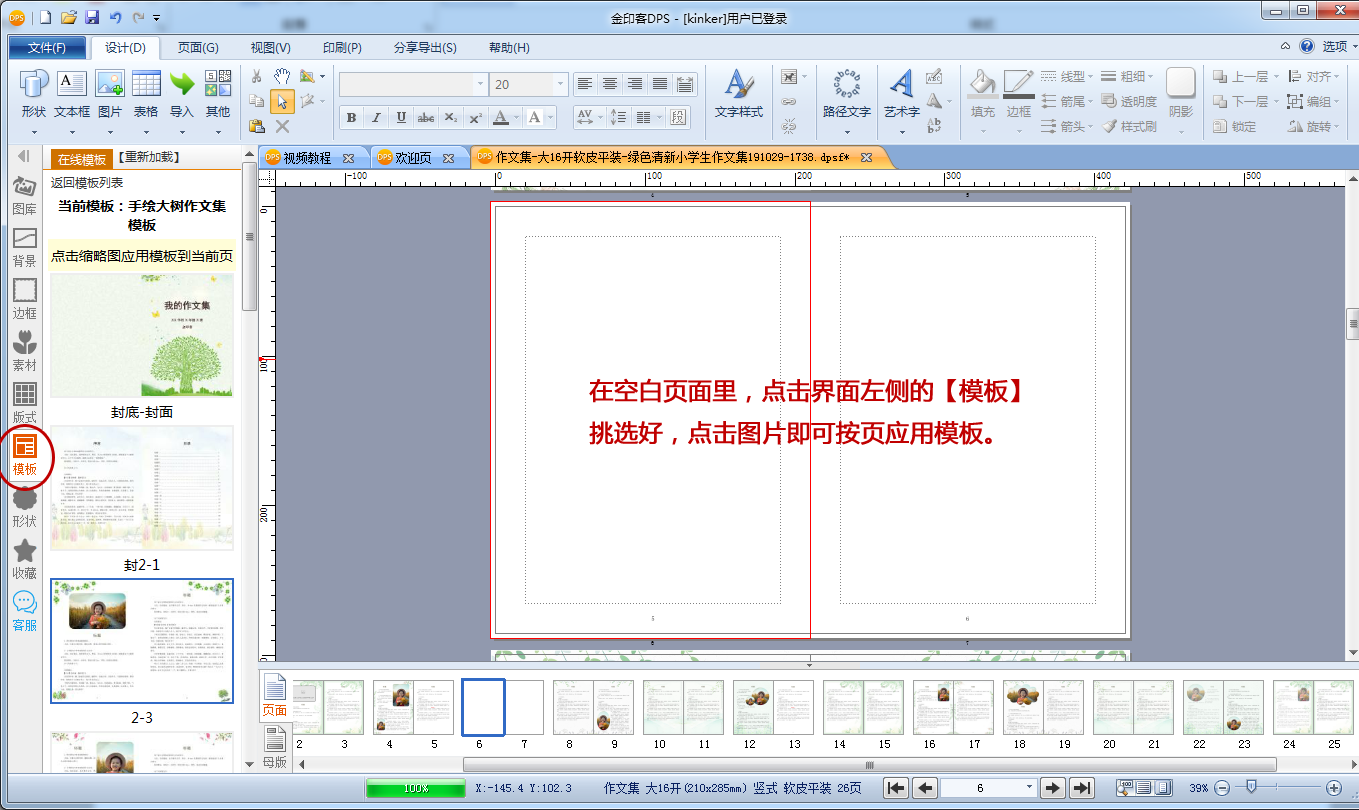Go to the previous page button

click(x=926, y=788)
